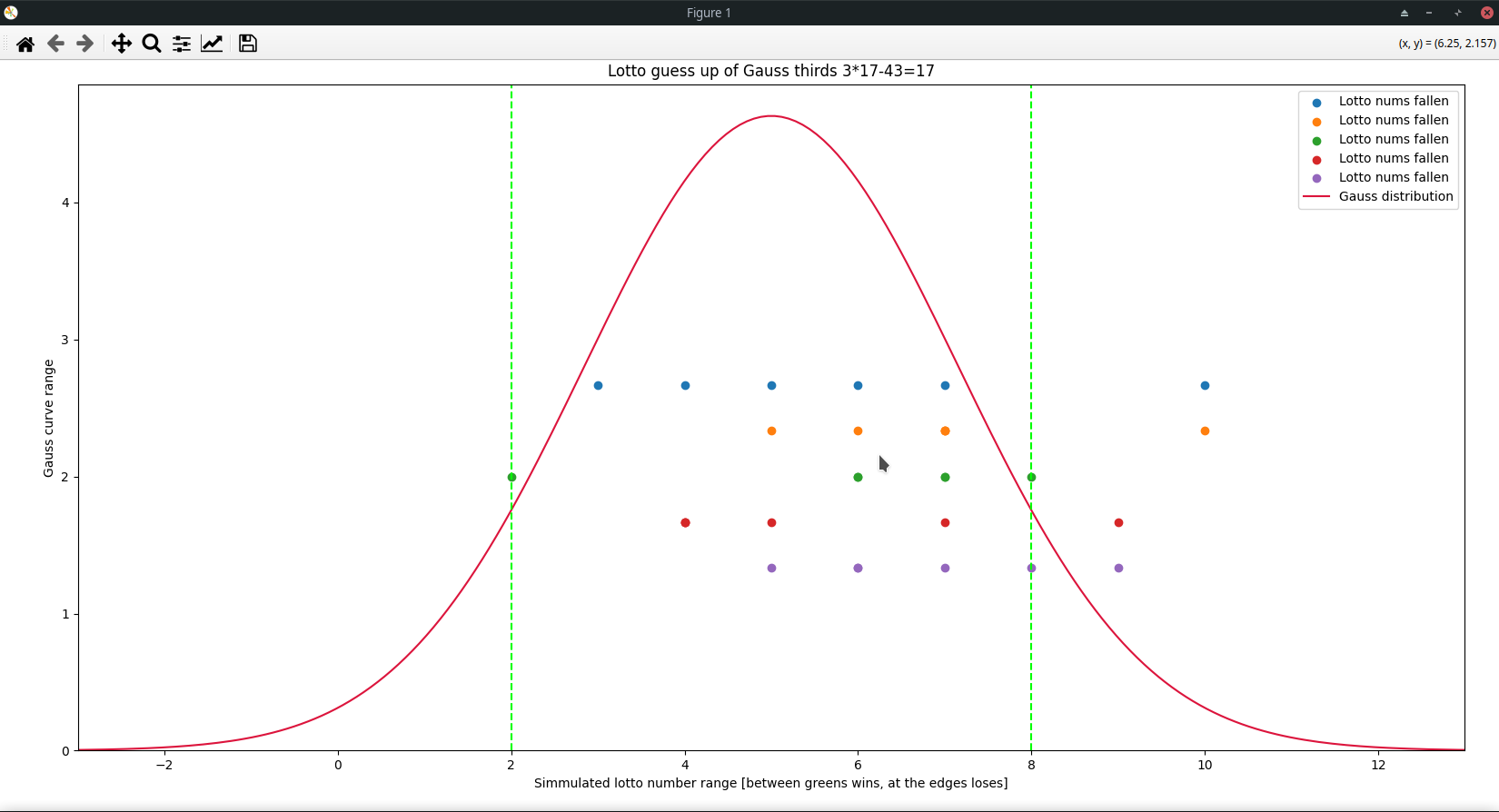The height and width of the screenshot is (812, 1499).
Task: Click the keep-on-top arrow in title bar
Action: 1404,13
